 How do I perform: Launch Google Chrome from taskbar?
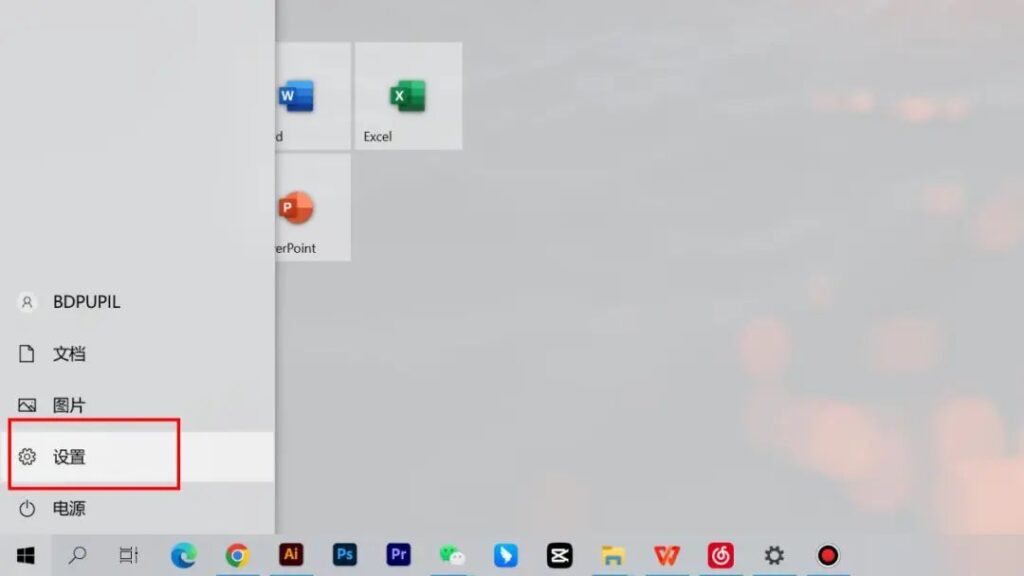237,556
